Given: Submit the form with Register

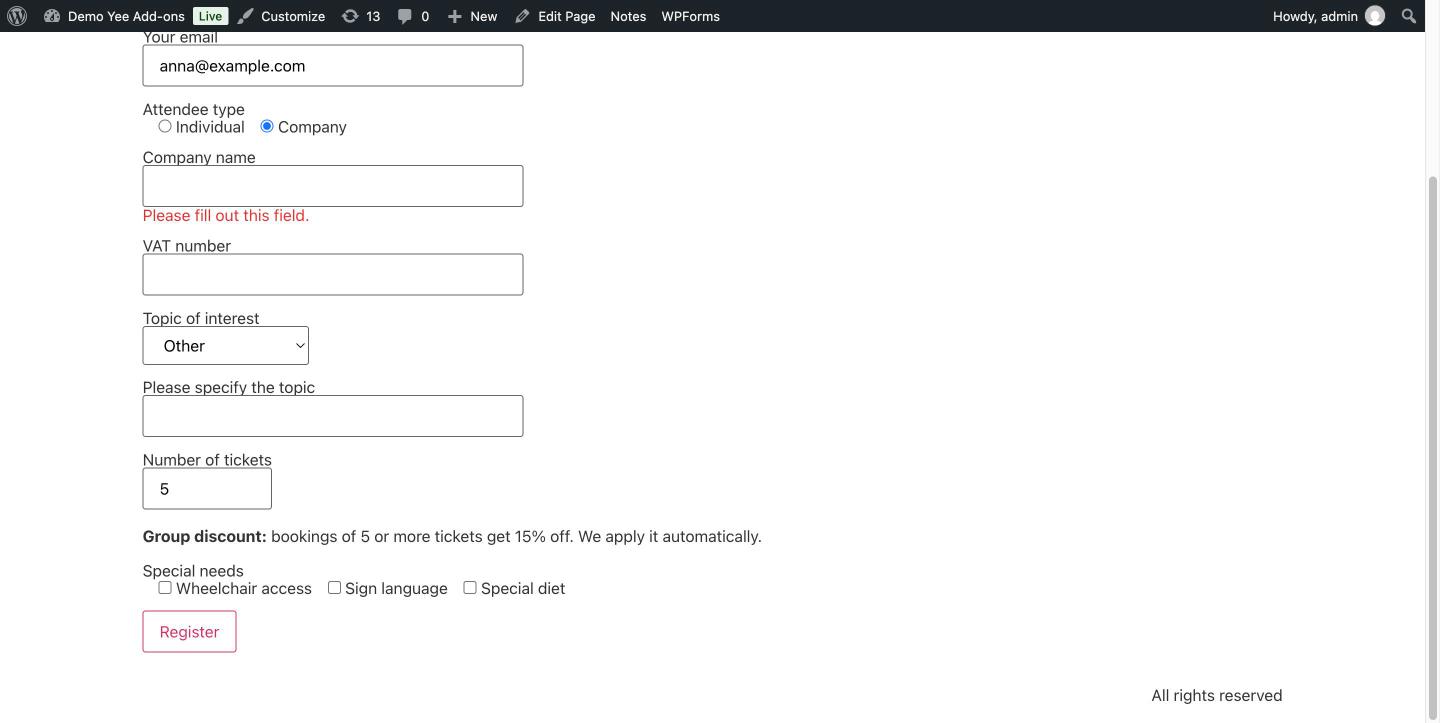Looking at the screenshot, I should 189,632.
